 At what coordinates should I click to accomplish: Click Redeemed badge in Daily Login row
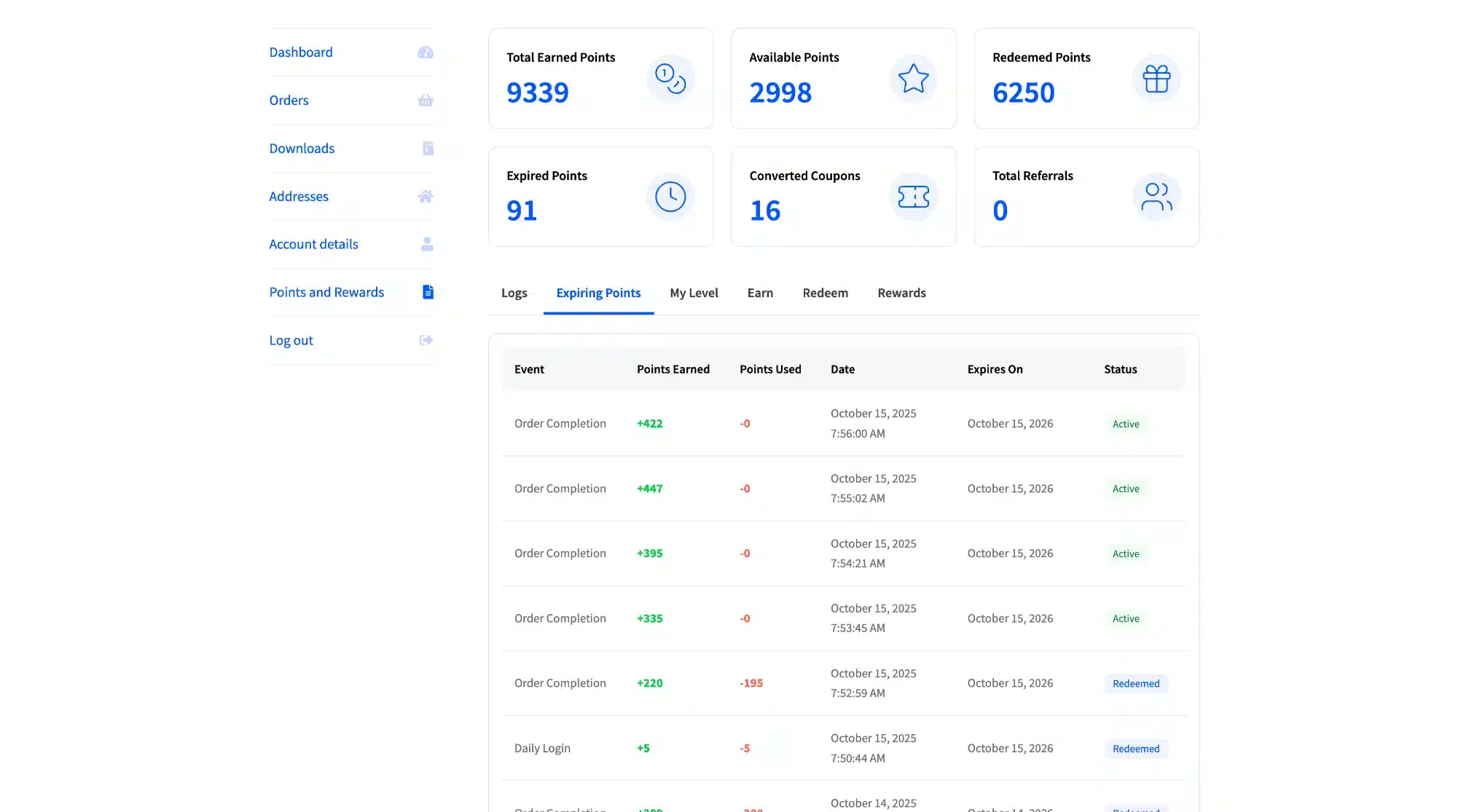coord(1136,749)
